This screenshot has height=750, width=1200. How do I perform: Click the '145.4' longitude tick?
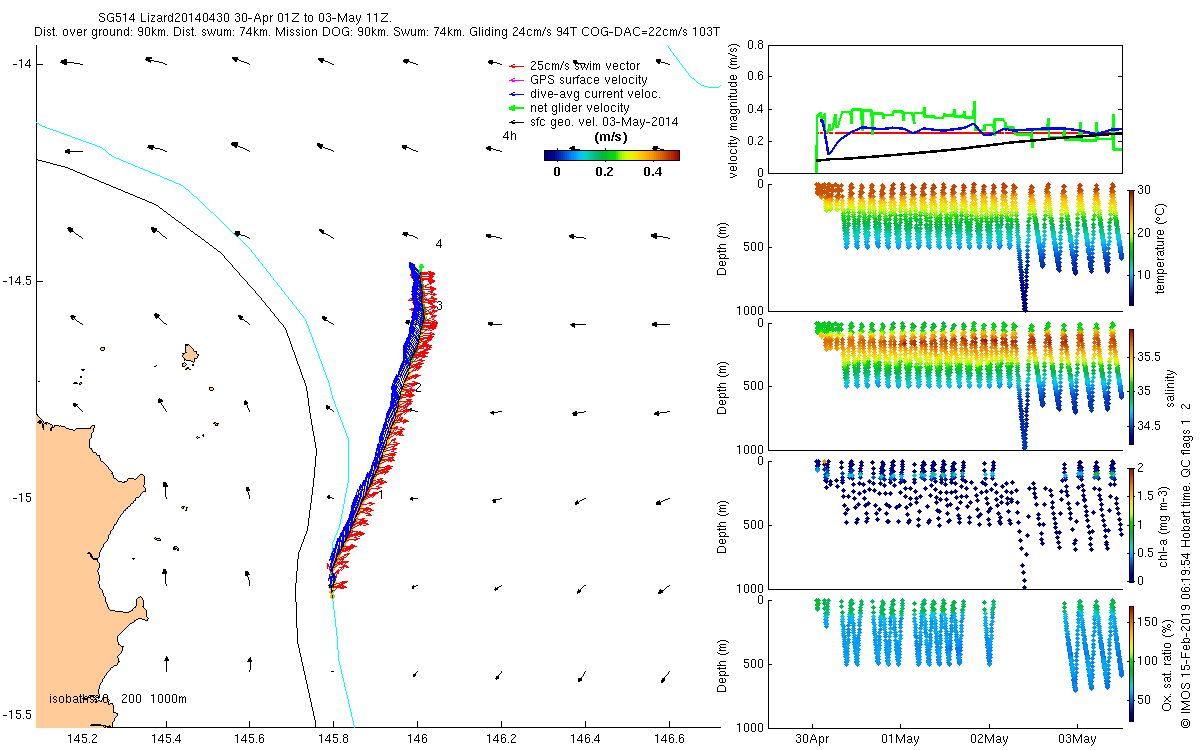coord(166,739)
